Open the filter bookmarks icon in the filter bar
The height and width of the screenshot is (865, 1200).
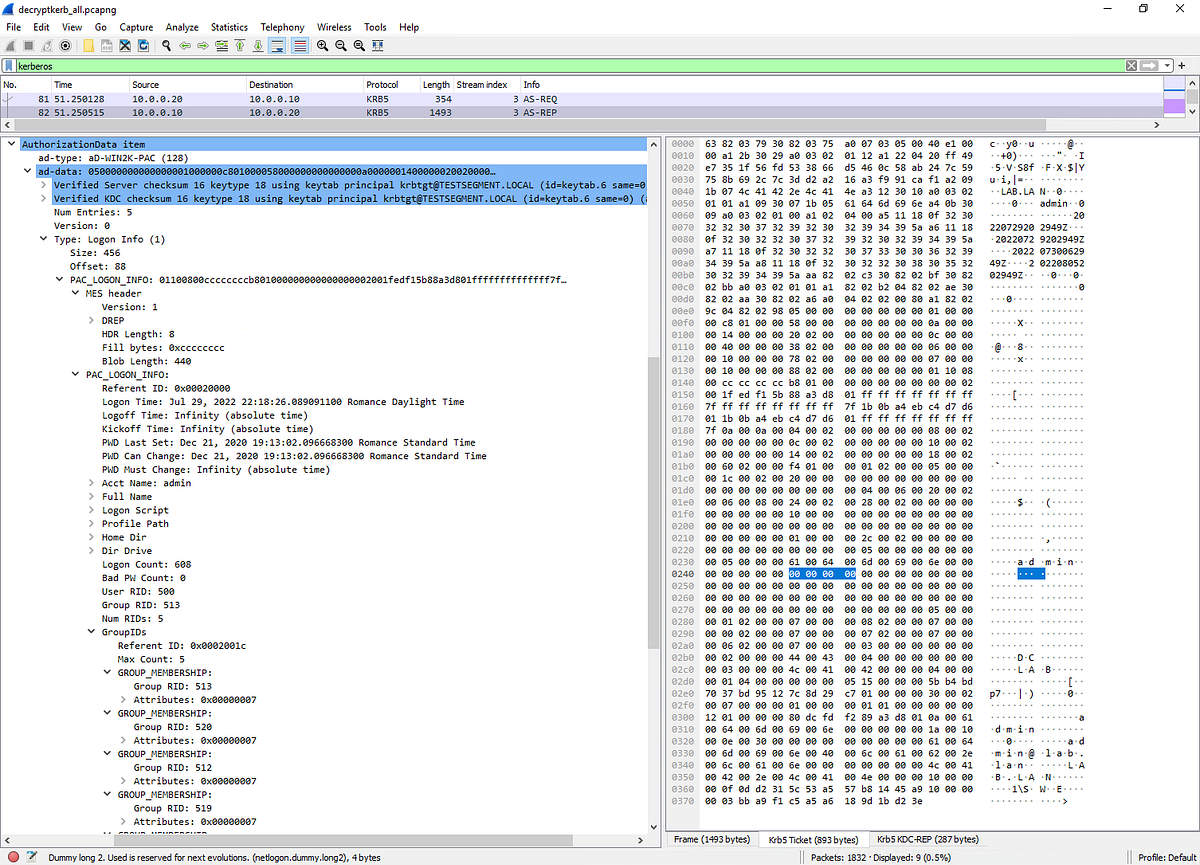pyautogui.click(x=10, y=65)
